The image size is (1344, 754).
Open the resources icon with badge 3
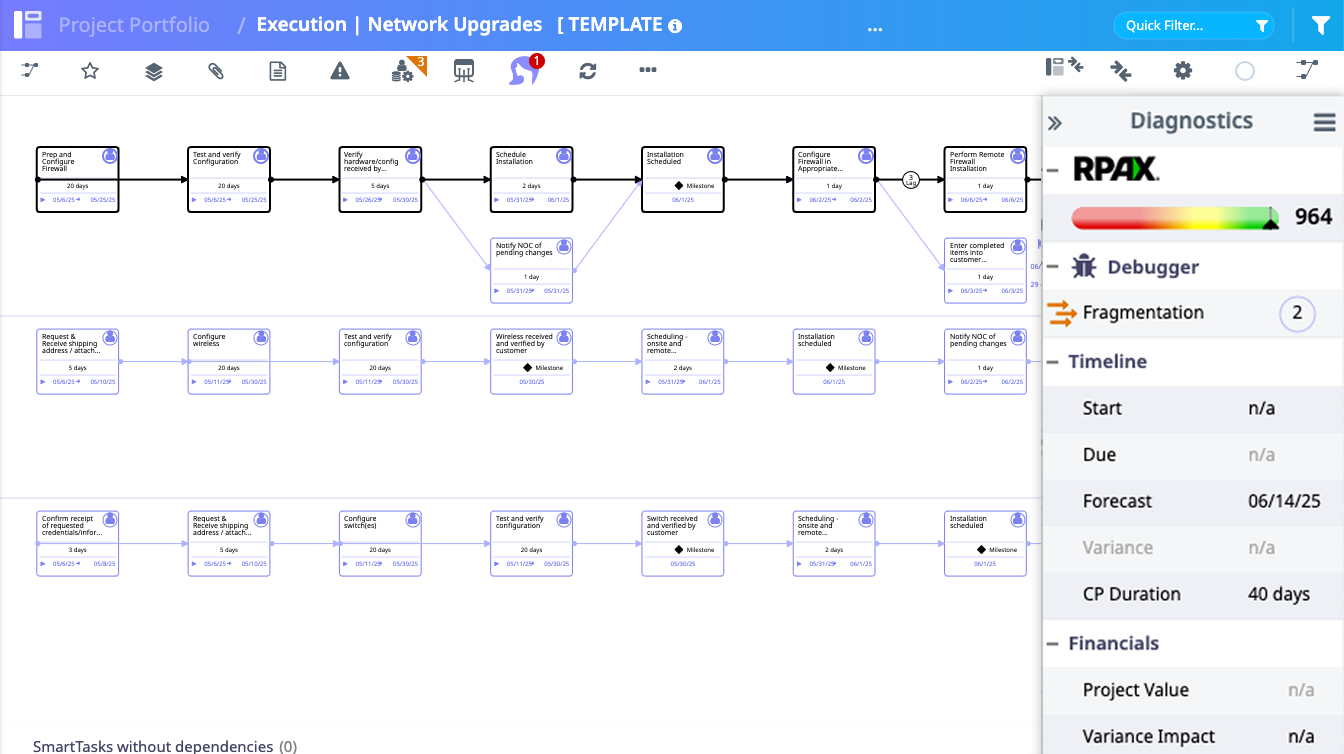tap(403, 70)
